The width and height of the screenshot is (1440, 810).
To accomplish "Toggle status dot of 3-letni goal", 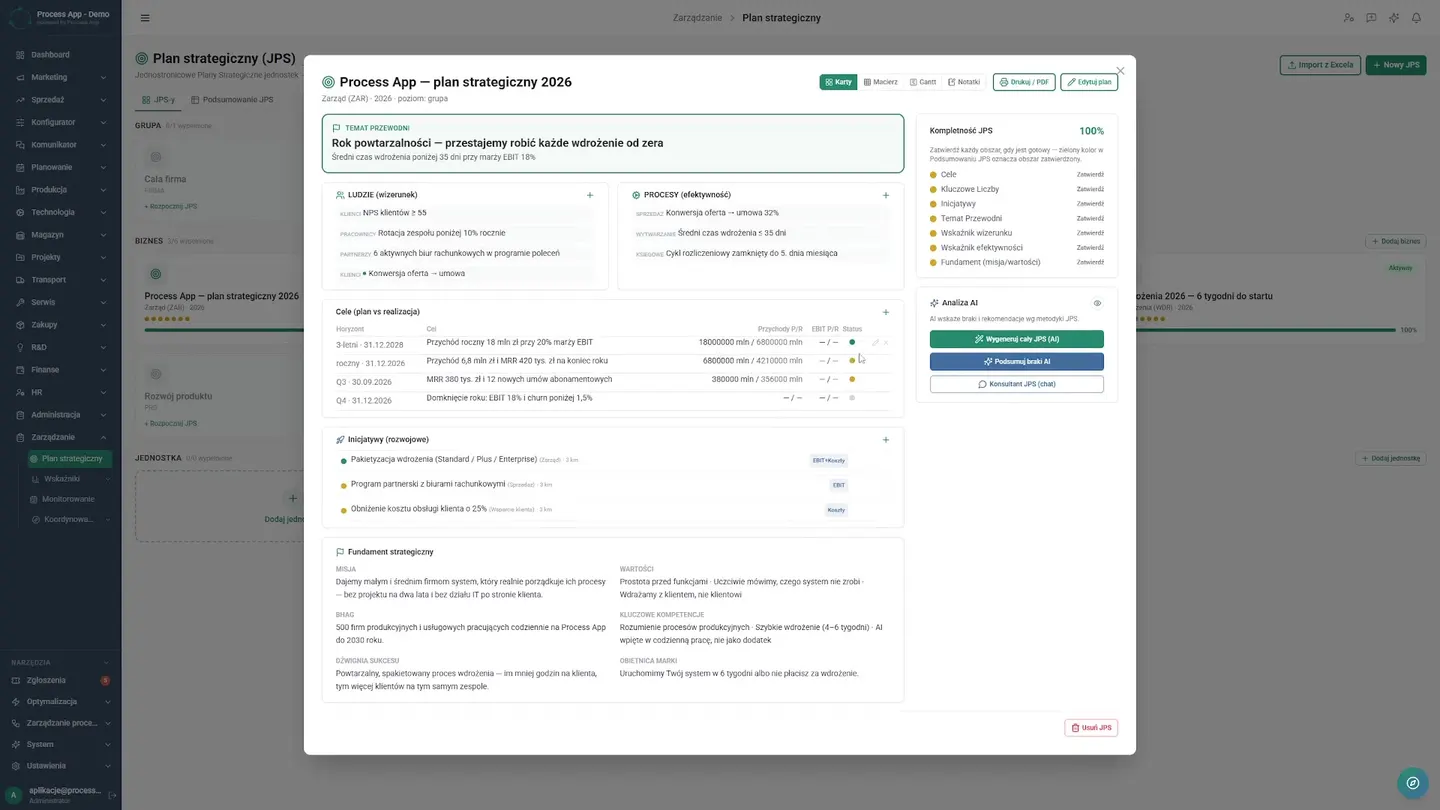I will [x=852, y=342].
